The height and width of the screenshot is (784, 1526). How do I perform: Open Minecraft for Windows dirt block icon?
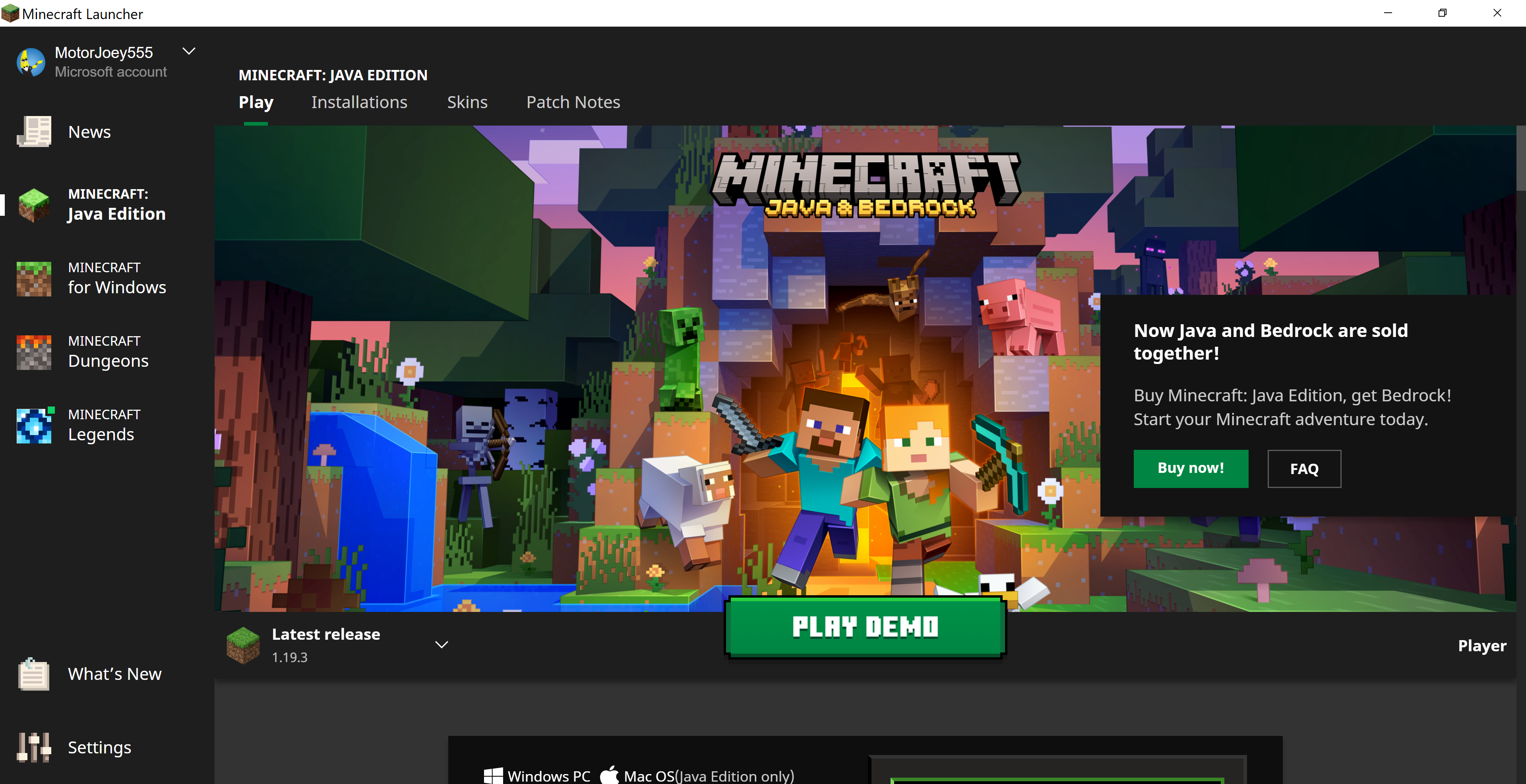point(34,278)
